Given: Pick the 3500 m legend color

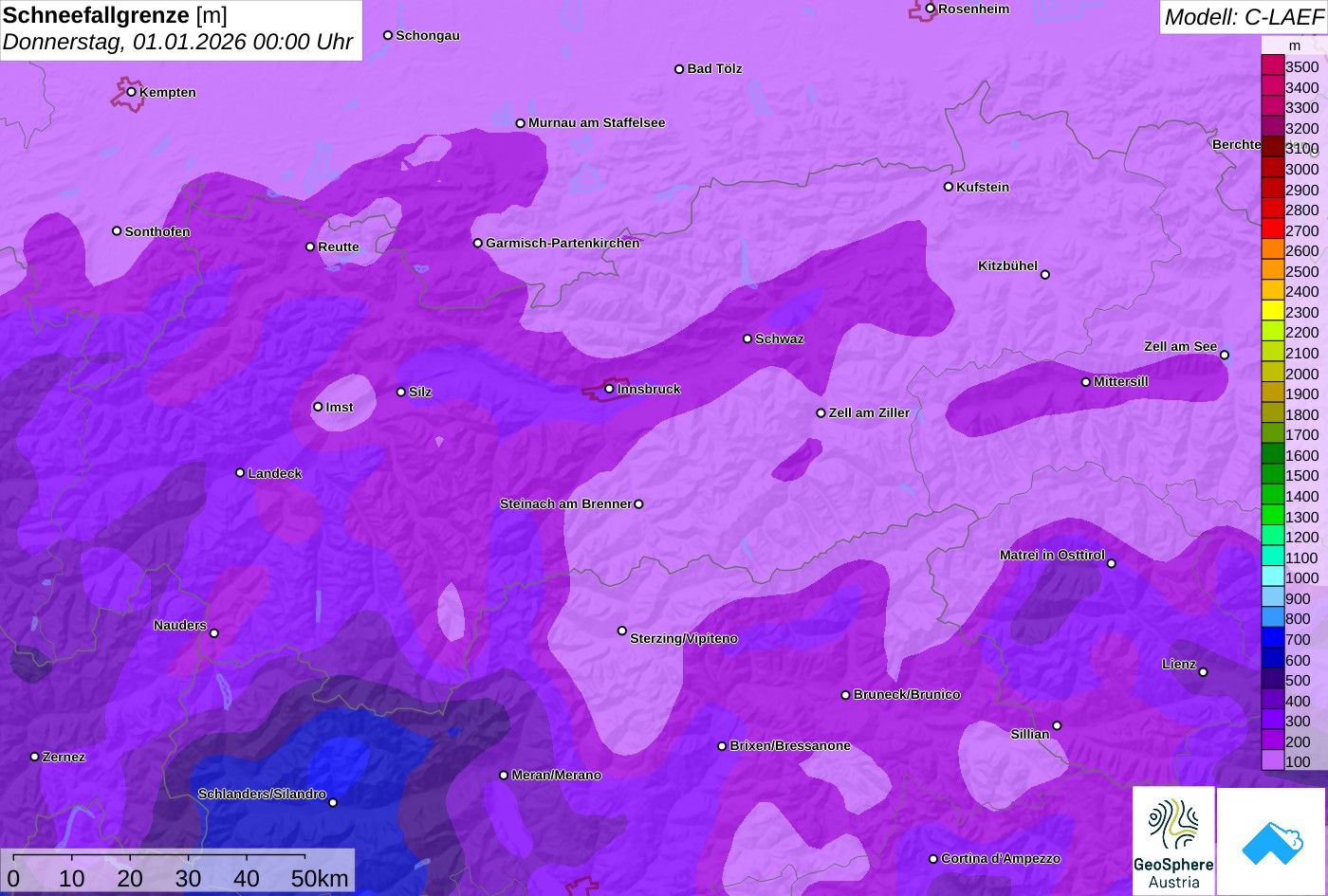Looking at the screenshot, I should pos(1272,66).
